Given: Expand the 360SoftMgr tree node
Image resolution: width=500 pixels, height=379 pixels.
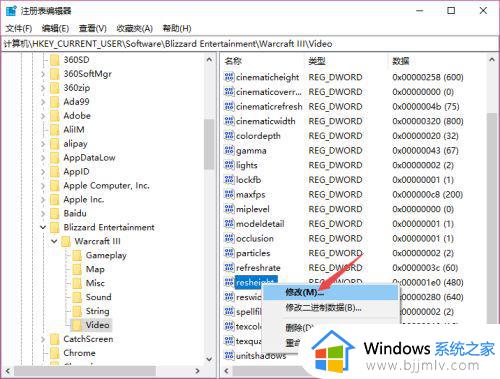Looking at the screenshot, I should coord(43,74).
